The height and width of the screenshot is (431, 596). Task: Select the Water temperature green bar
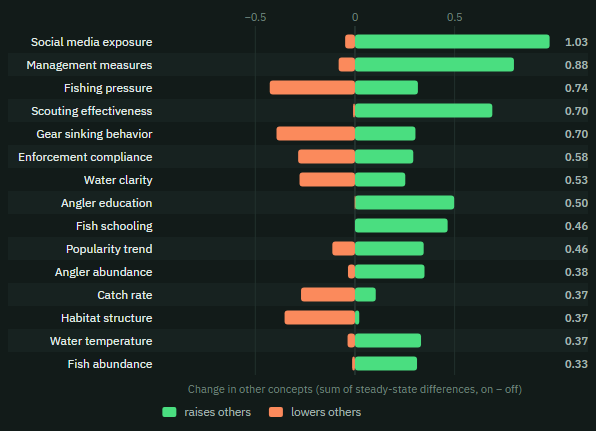[x=388, y=341]
